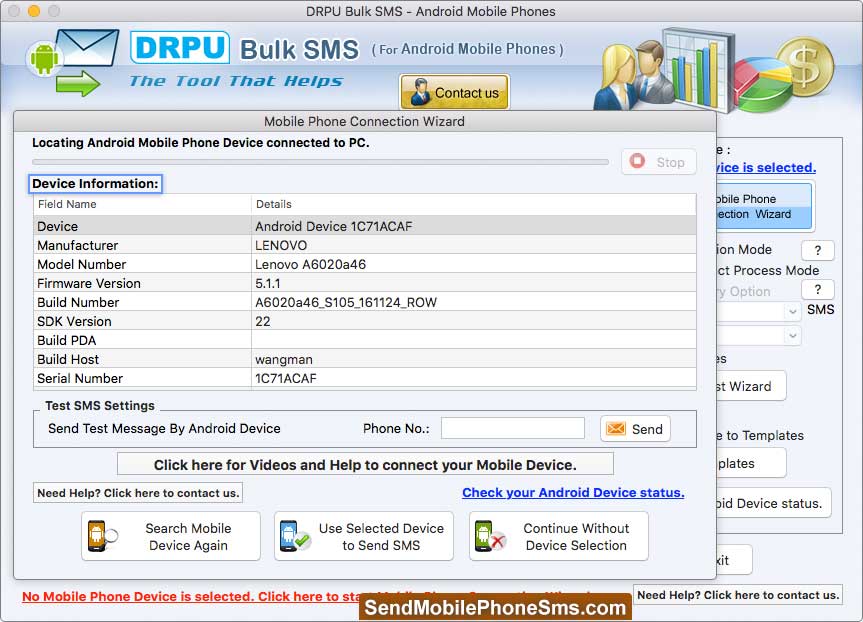
Task: Stop locating the device
Action: pos(659,162)
